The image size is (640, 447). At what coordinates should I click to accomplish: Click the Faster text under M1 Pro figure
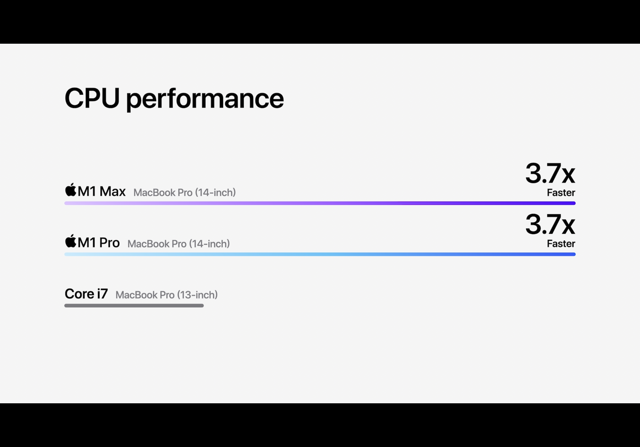(561, 243)
